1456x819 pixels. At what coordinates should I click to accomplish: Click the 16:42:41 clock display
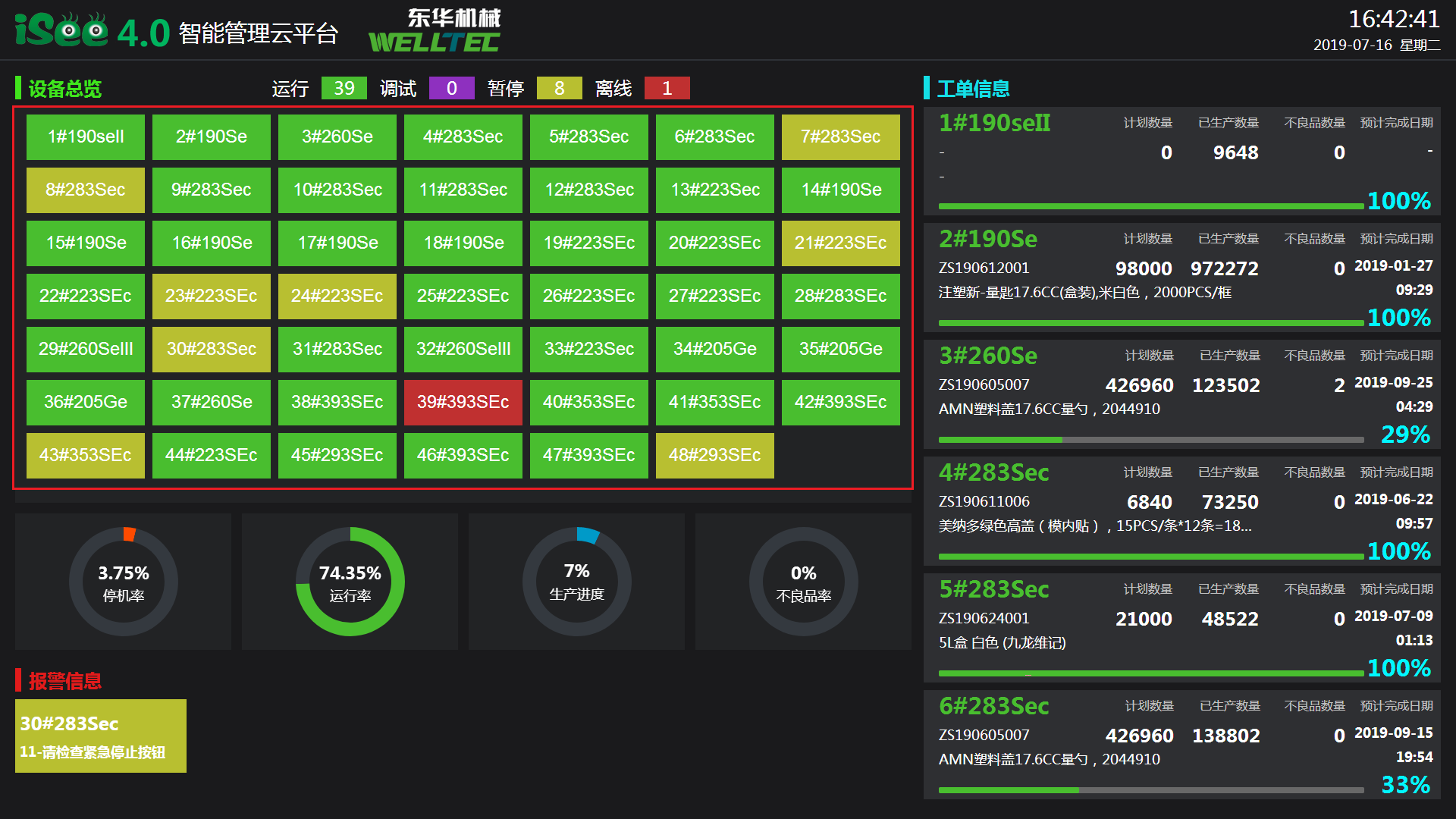pos(1393,19)
